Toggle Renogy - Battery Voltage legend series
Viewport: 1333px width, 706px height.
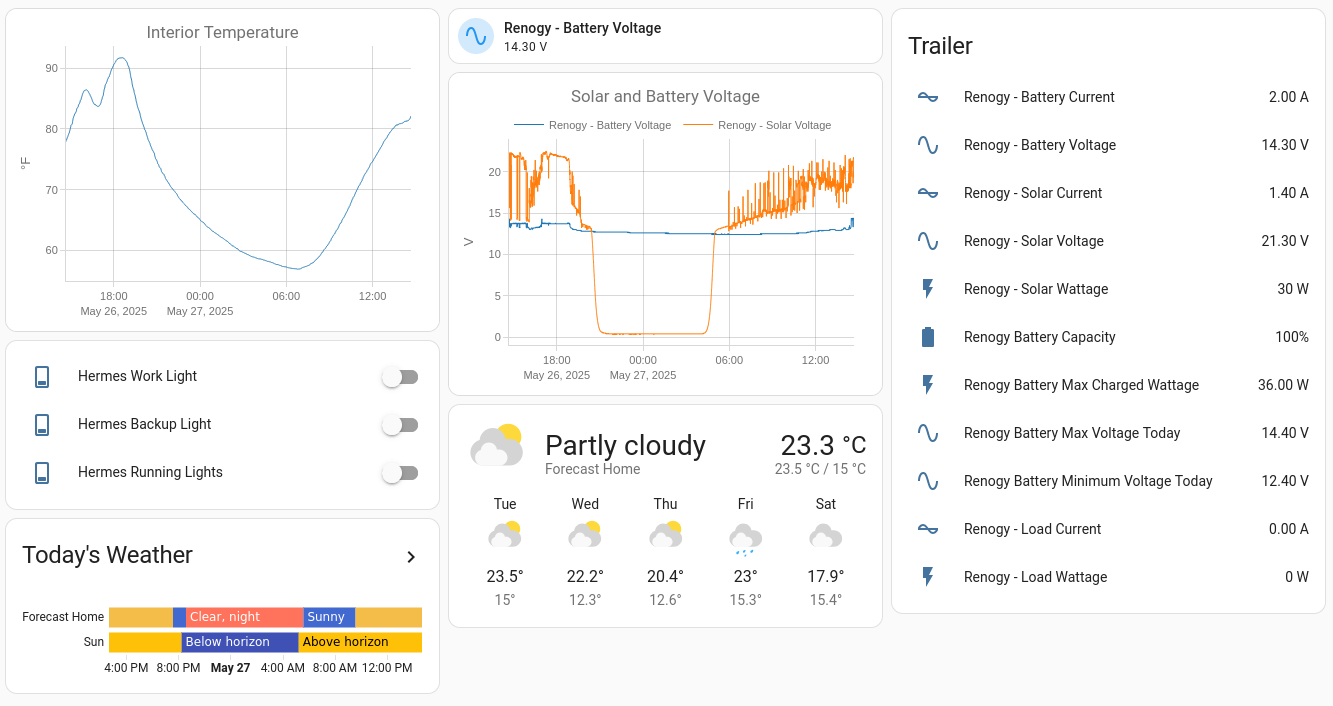point(592,125)
